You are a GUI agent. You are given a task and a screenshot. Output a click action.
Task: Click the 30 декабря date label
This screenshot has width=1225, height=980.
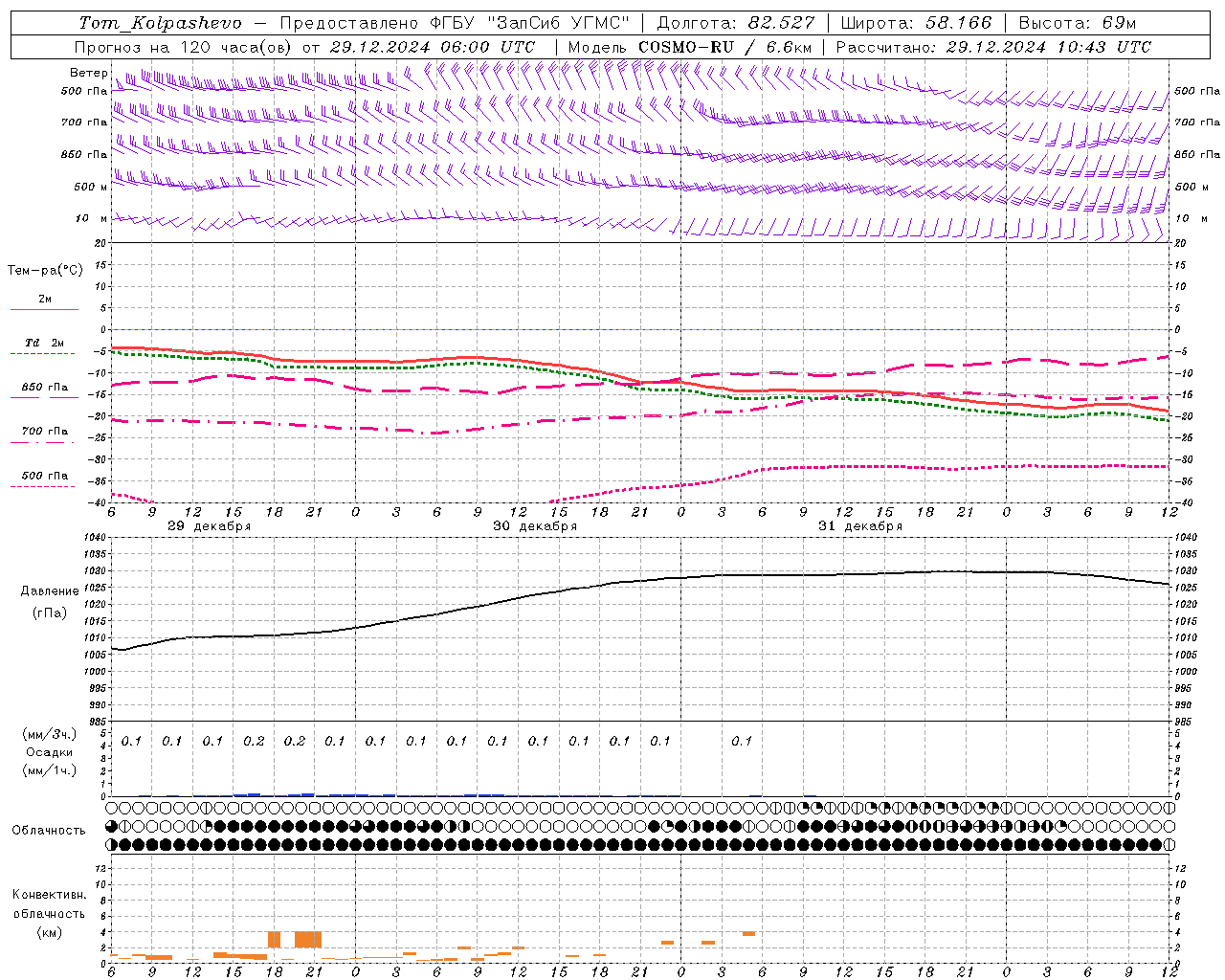pos(535,526)
